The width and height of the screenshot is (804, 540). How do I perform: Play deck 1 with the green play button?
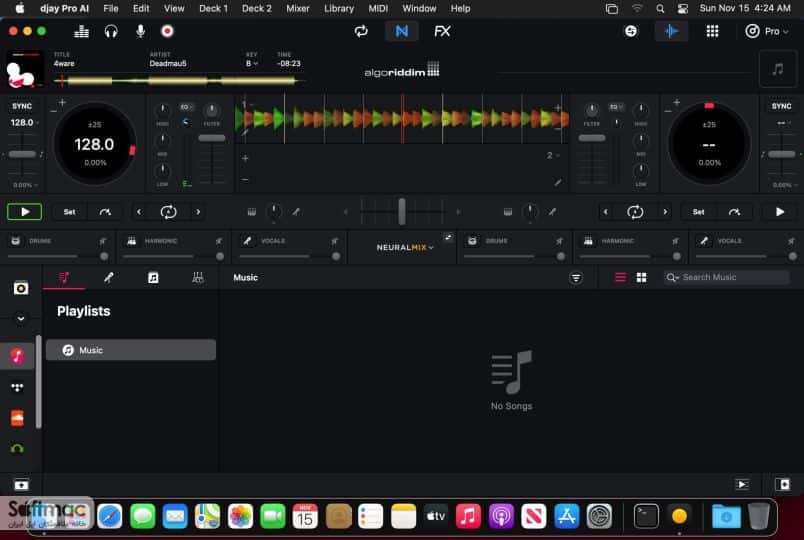(x=25, y=212)
